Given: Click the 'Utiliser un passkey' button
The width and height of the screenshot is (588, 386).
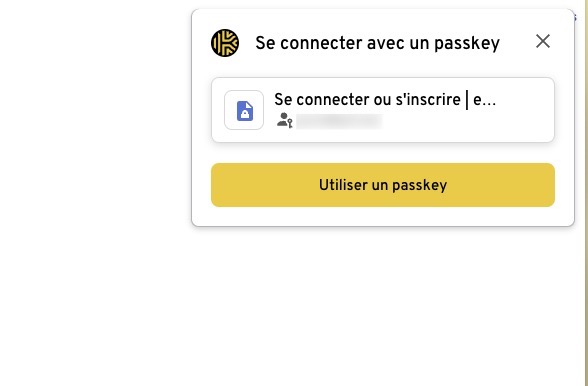Looking at the screenshot, I should click(x=383, y=185).
